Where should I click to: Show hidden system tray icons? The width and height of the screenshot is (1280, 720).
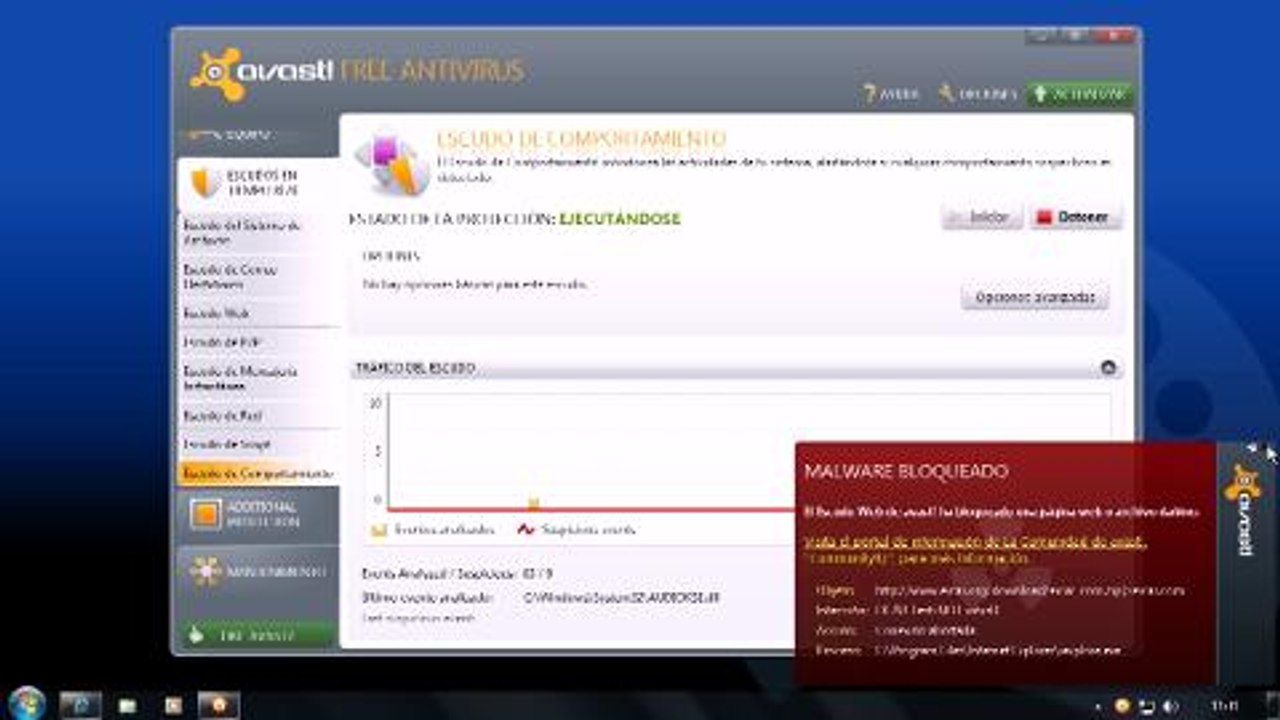tap(1098, 707)
